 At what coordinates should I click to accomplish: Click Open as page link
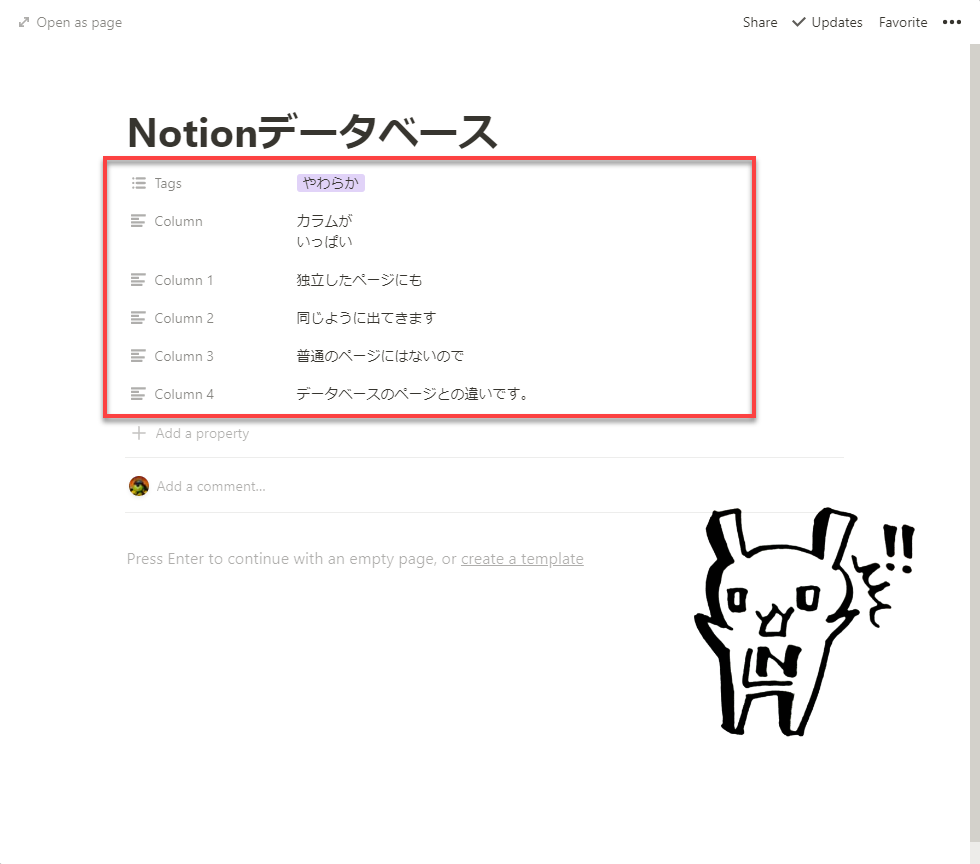point(79,23)
